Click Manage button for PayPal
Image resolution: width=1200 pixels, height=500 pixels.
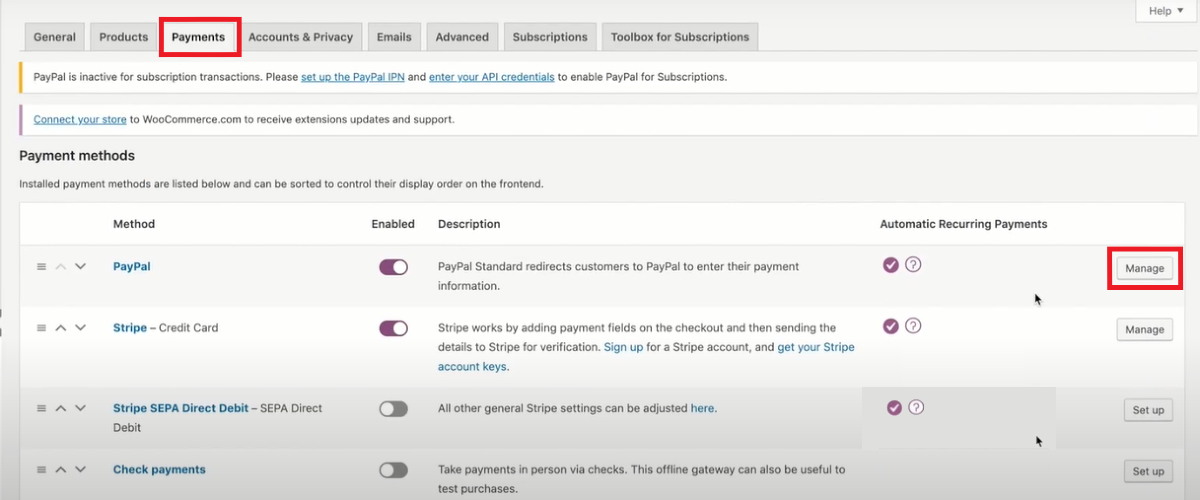coord(1145,268)
